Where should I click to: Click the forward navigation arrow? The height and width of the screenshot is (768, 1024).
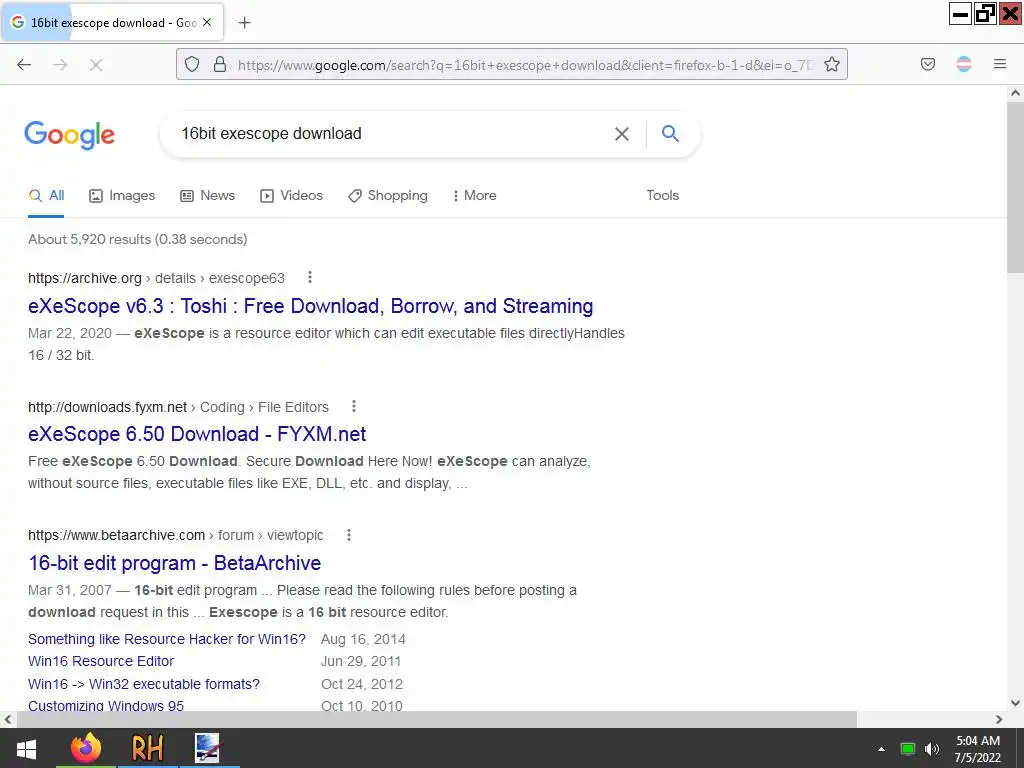[60, 65]
